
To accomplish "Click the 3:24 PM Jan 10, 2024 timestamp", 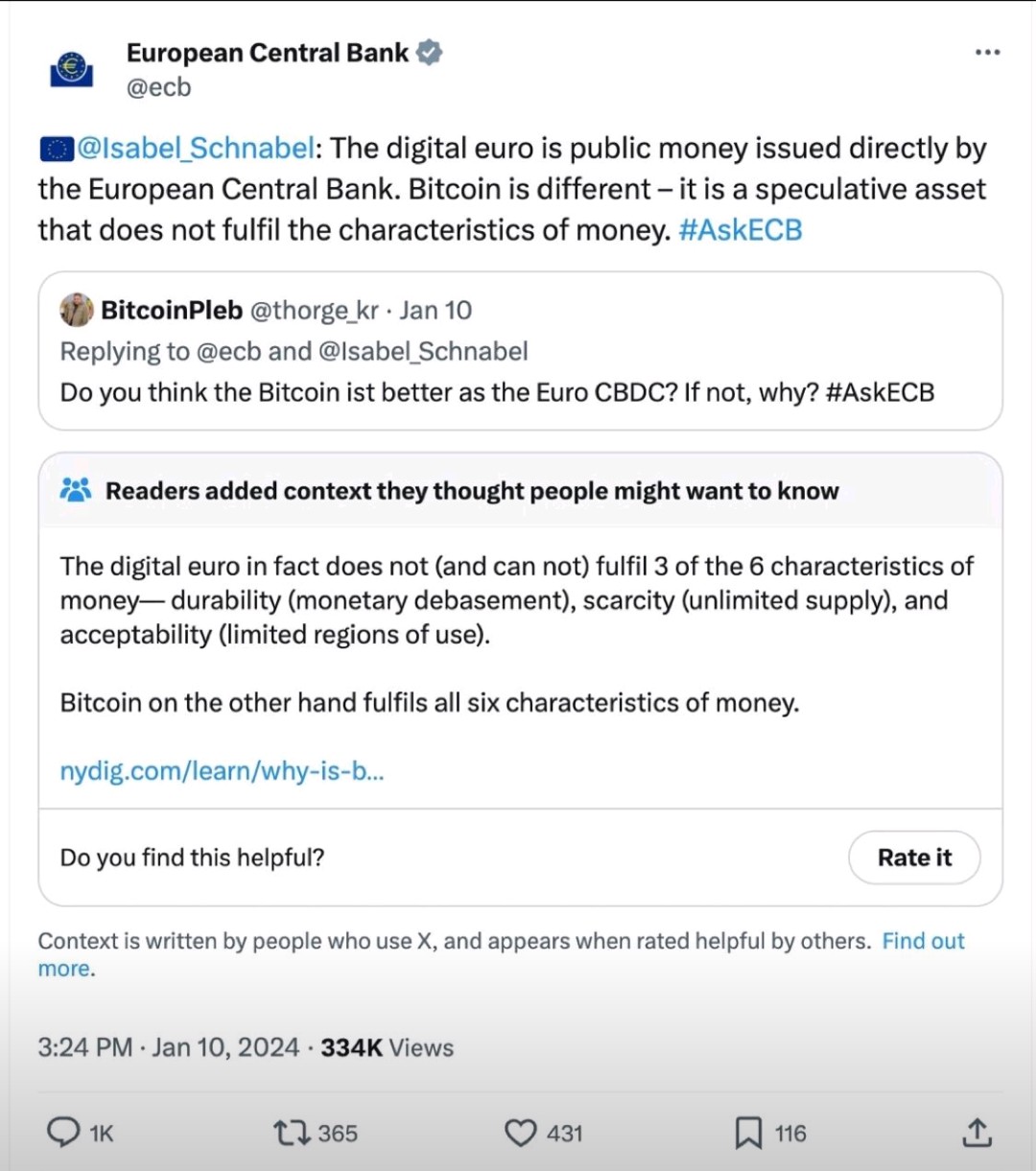I will (168, 1047).
